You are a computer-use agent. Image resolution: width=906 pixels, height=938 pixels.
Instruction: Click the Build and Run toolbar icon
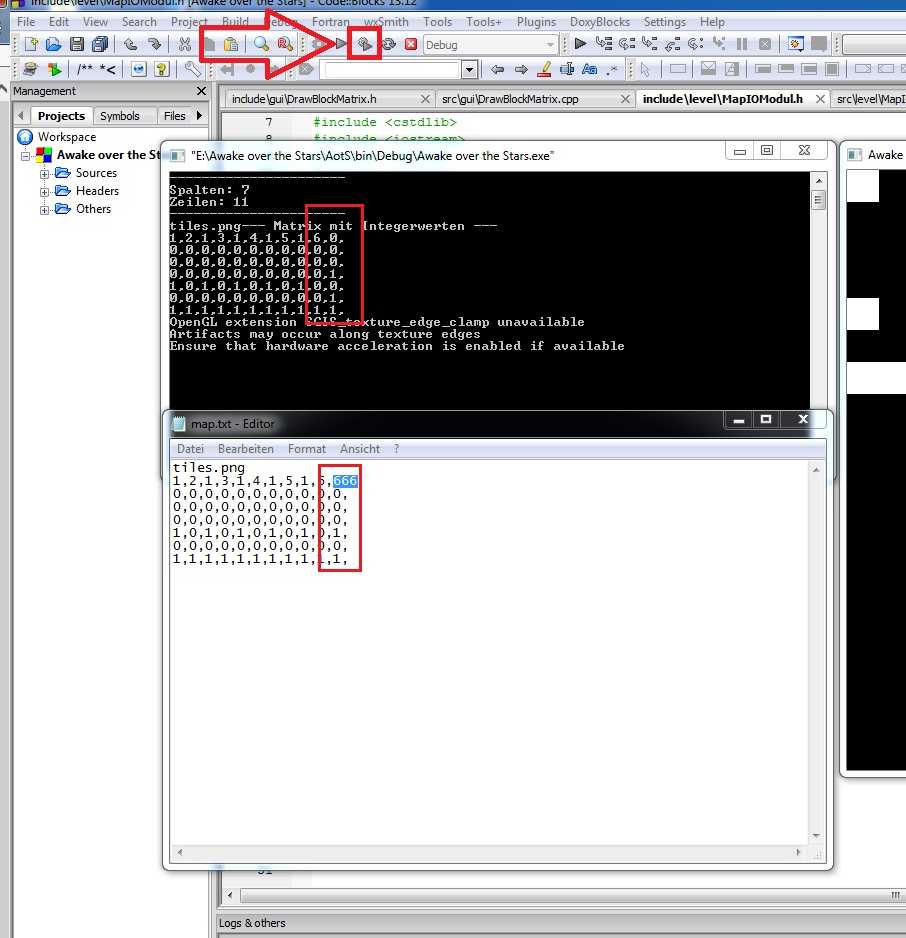tap(366, 44)
